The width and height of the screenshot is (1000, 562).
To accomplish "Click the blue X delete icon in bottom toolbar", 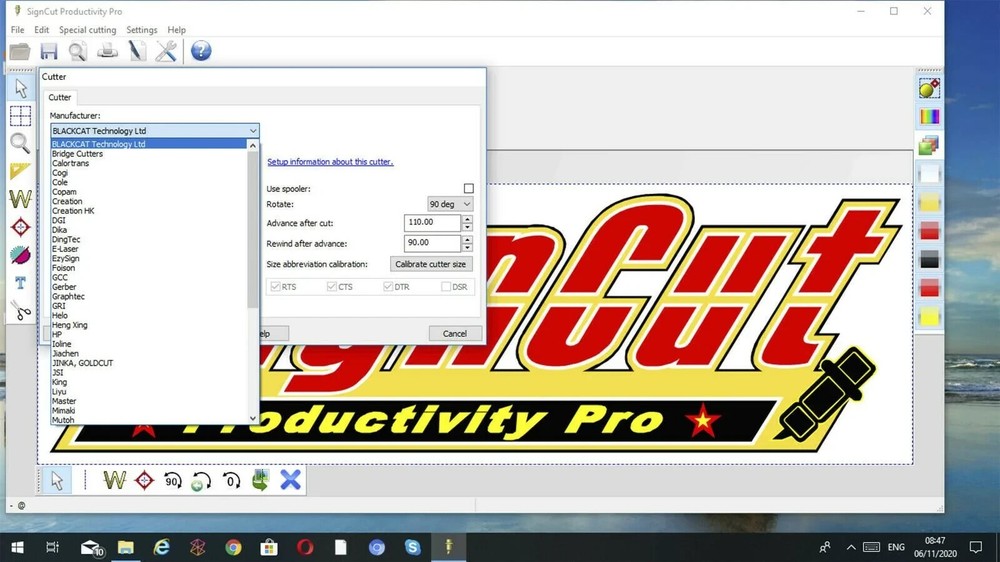I will (x=290, y=480).
